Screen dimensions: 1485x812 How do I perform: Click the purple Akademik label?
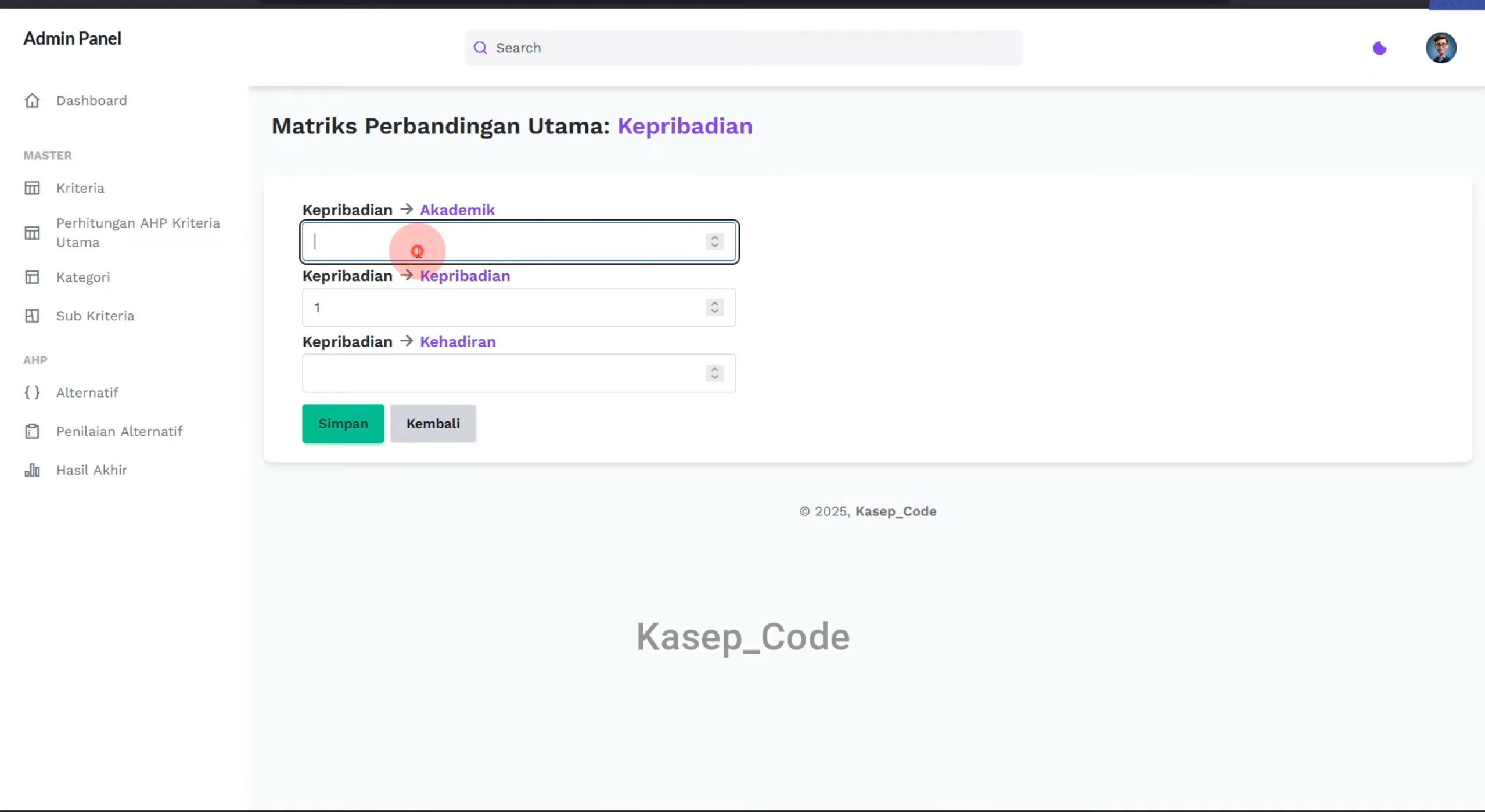[457, 210]
